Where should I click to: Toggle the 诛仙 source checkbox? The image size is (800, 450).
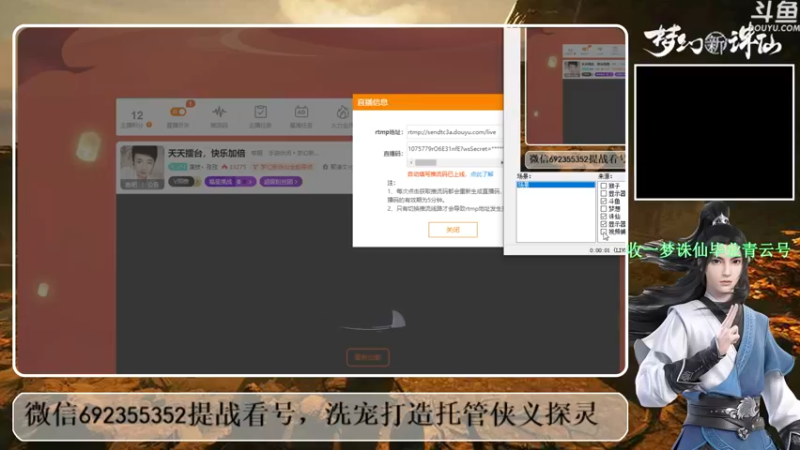click(x=604, y=217)
